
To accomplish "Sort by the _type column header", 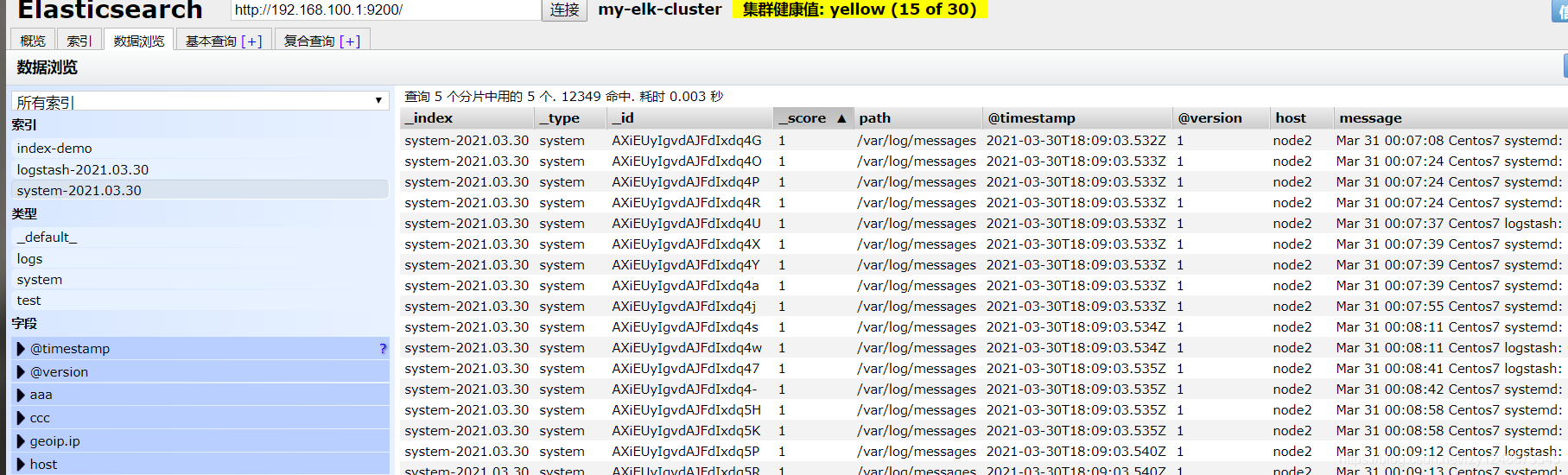I will point(570,117).
